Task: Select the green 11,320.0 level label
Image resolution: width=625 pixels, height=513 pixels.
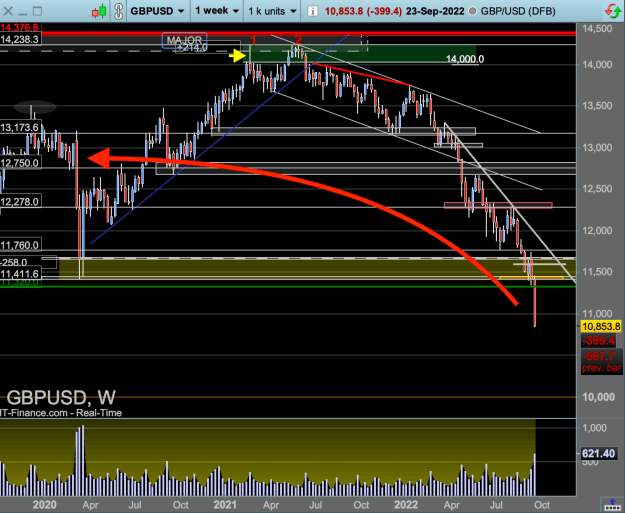Action: point(20,283)
